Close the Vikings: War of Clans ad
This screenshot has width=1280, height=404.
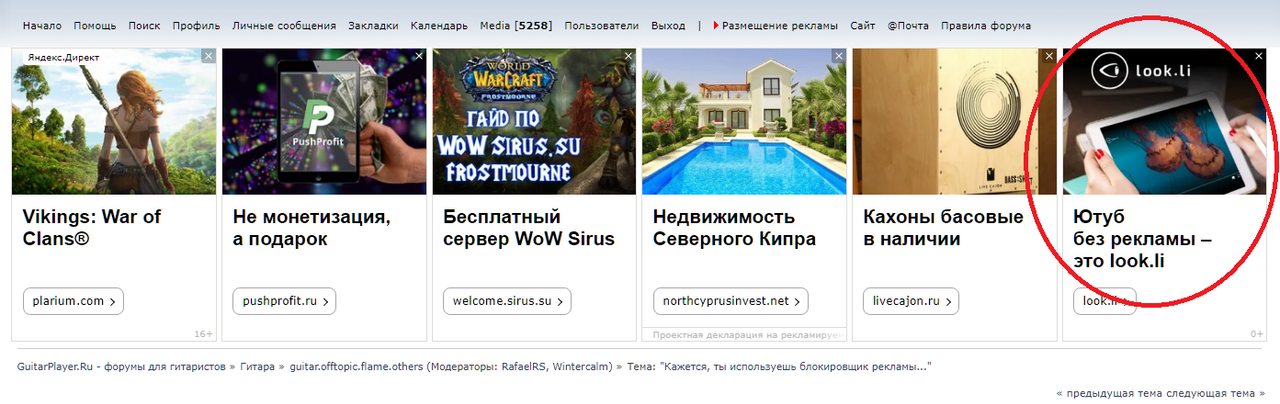pos(208,56)
